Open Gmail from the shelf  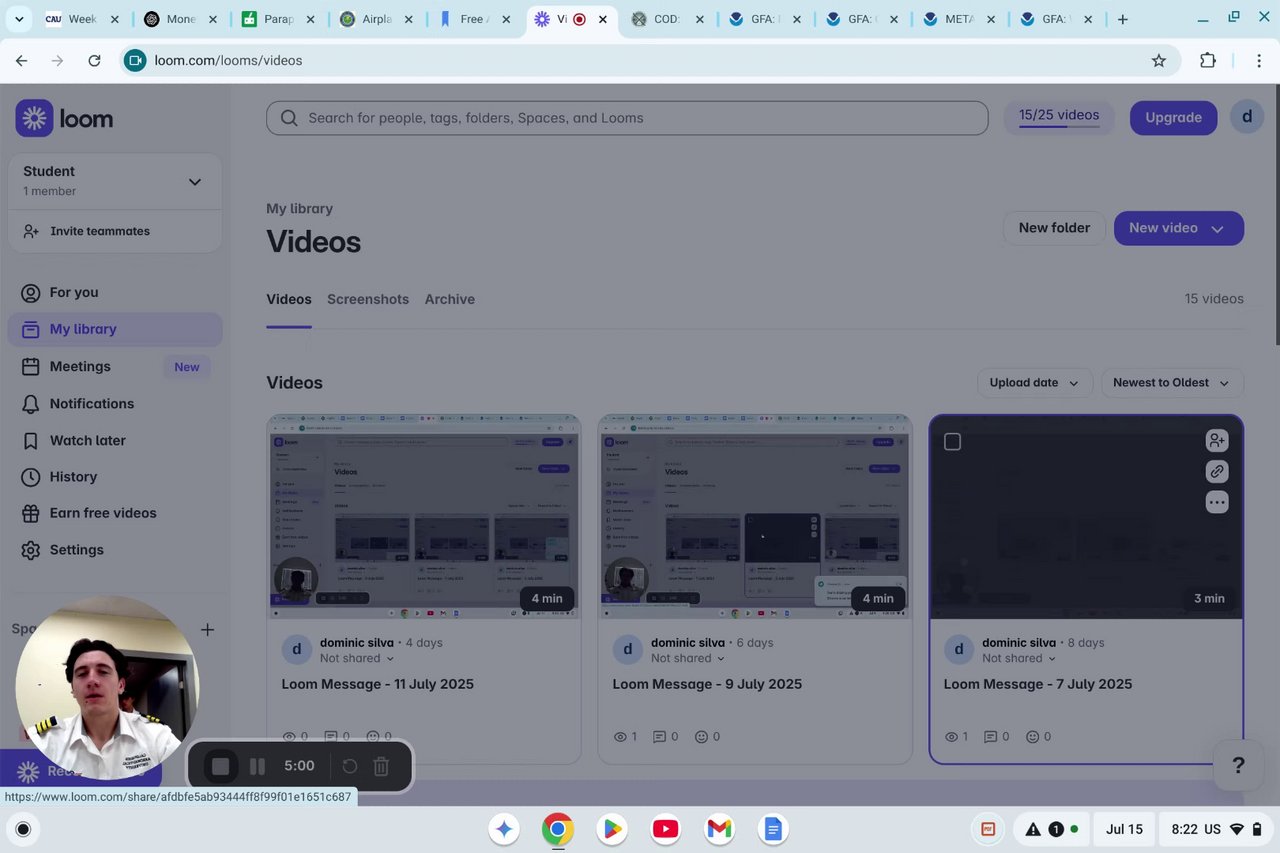(x=719, y=829)
